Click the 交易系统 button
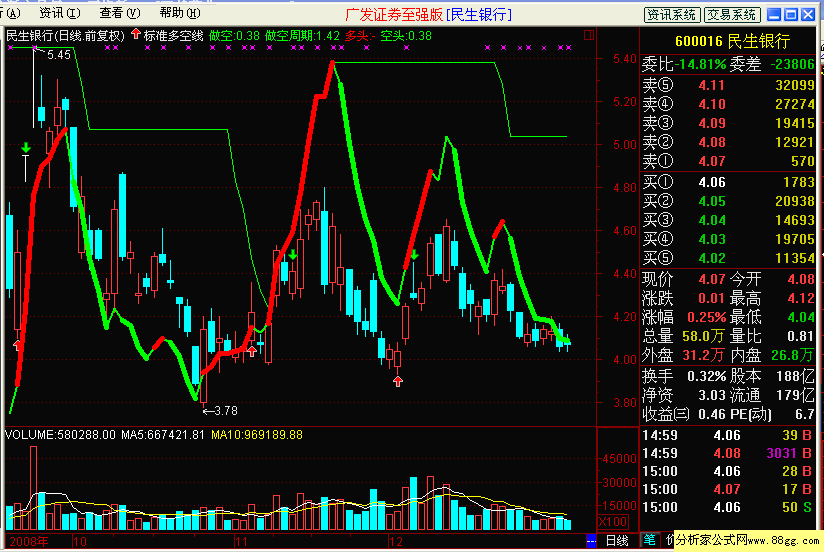Image resolution: width=824 pixels, height=552 pixels. pos(731,15)
